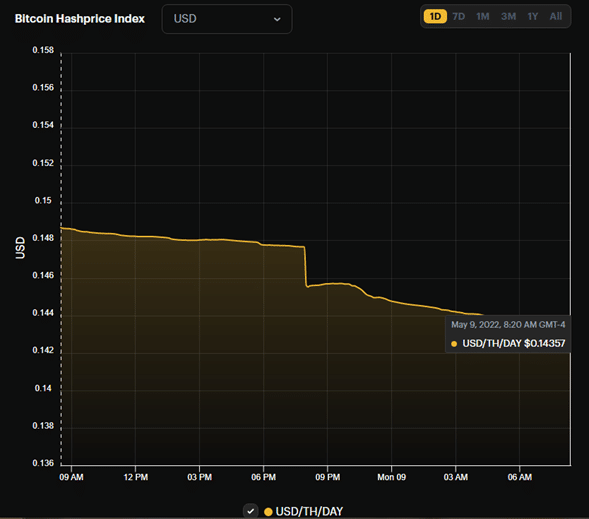Viewport: 589px width, 519px height.
Task: Click the 06 AM x-axis label
Action: click(x=520, y=477)
